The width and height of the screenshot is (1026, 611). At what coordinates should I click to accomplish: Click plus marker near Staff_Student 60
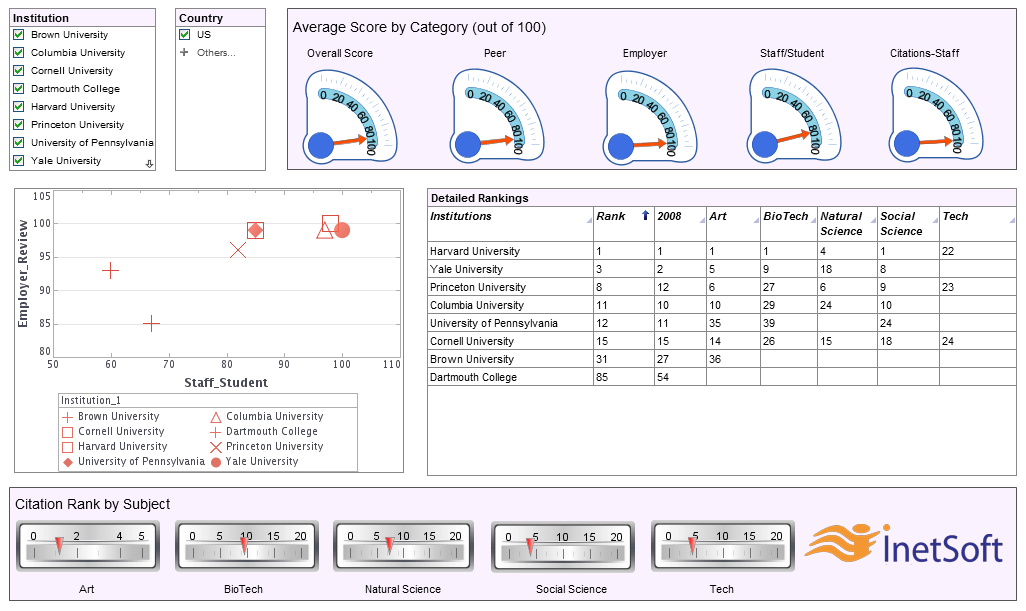[x=111, y=270]
